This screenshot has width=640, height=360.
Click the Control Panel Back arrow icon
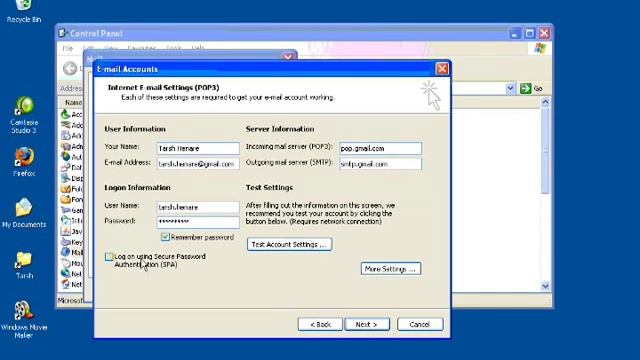(70, 68)
